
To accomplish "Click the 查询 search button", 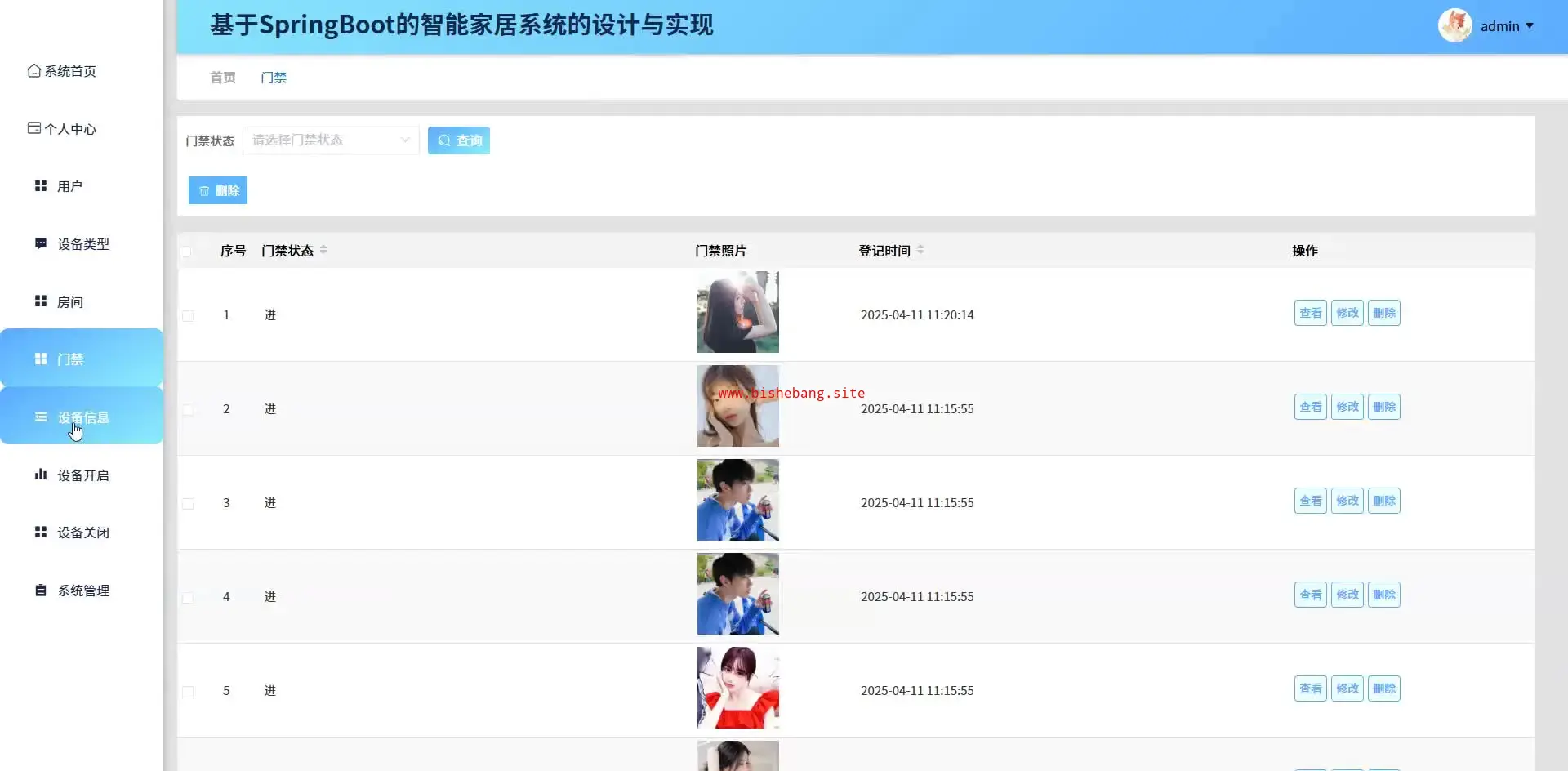I will click(x=459, y=140).
